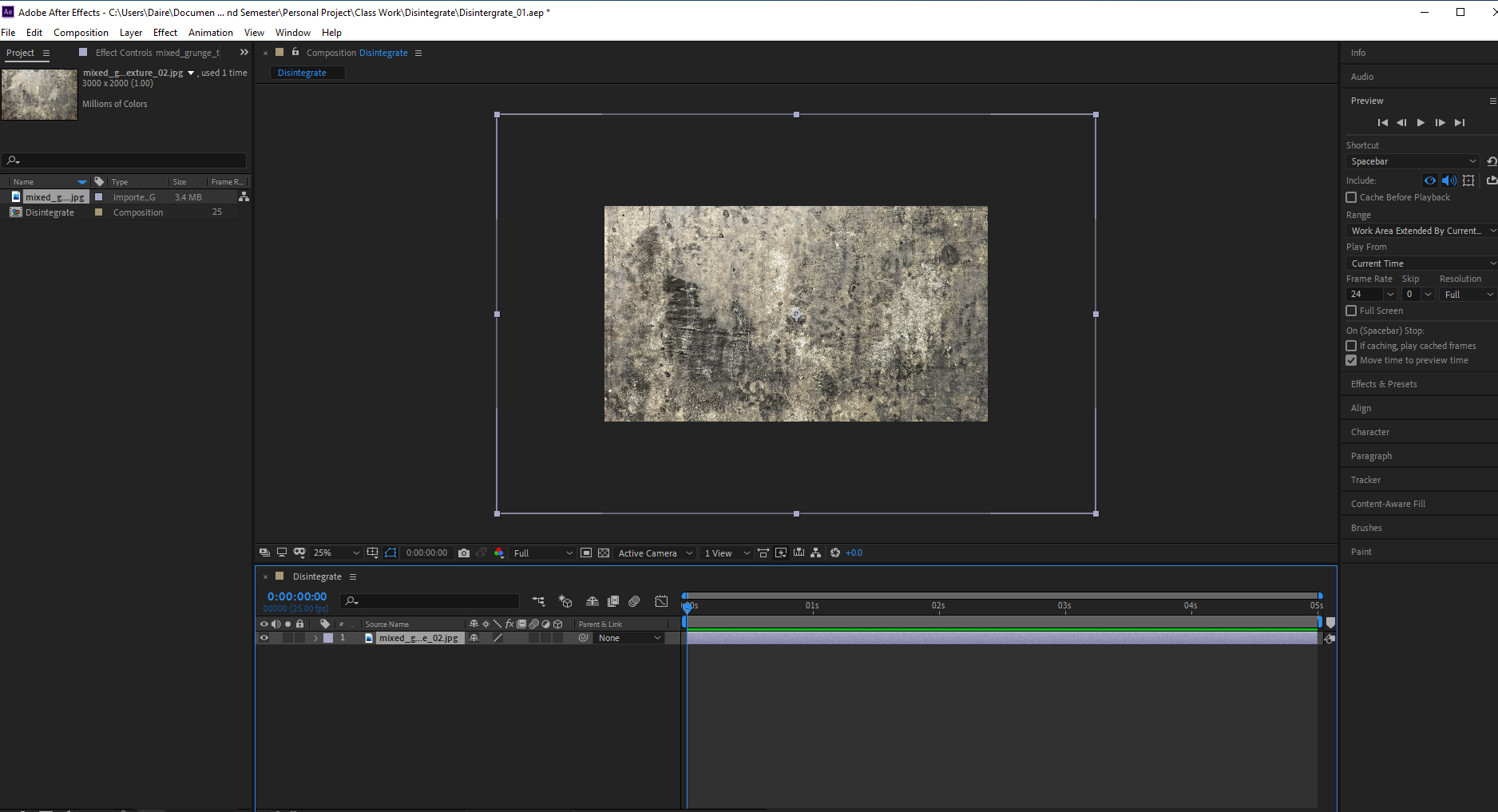Open the Active Camera dropdown
Screen dimensions: 1498x812
[x=655, y=553]
